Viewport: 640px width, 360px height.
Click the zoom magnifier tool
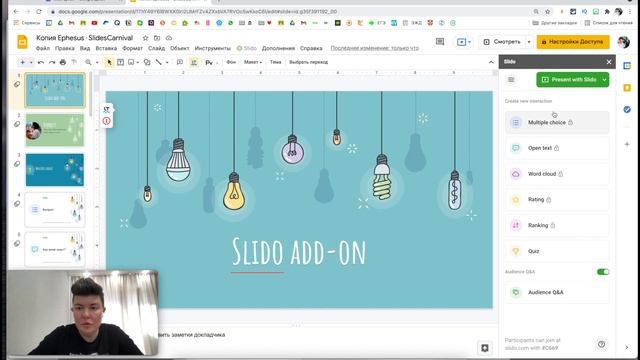point(88,62)
